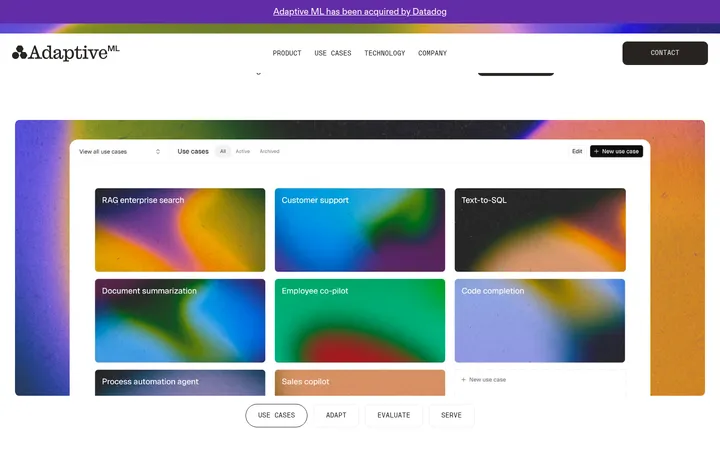Image resolution: width=720 pixels, height=450 pixels.
Task: Open the TECHNOLOGY menu
Action: point(385,53)
